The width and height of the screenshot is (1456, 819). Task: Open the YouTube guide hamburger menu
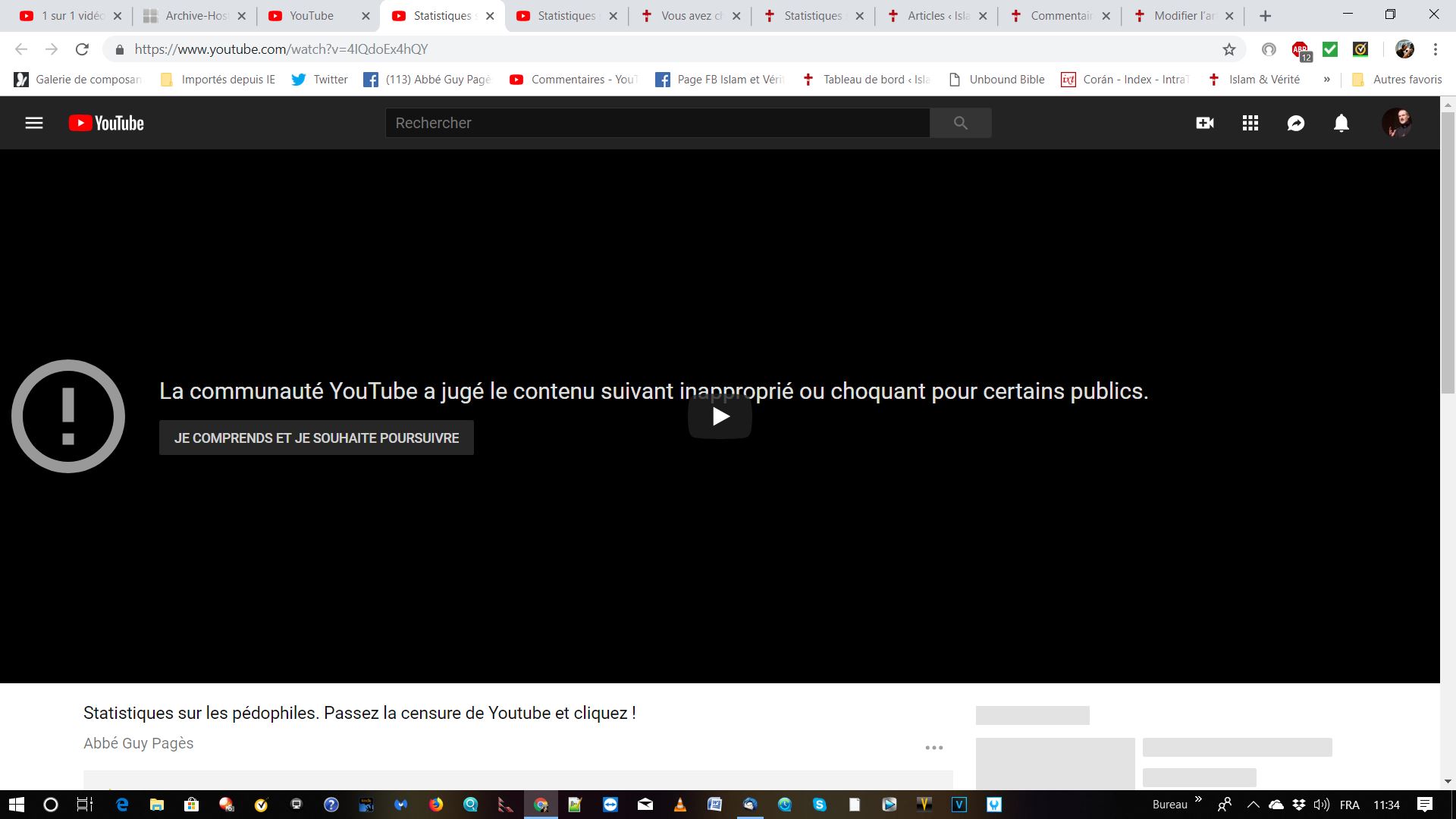[x=34, y=123]
